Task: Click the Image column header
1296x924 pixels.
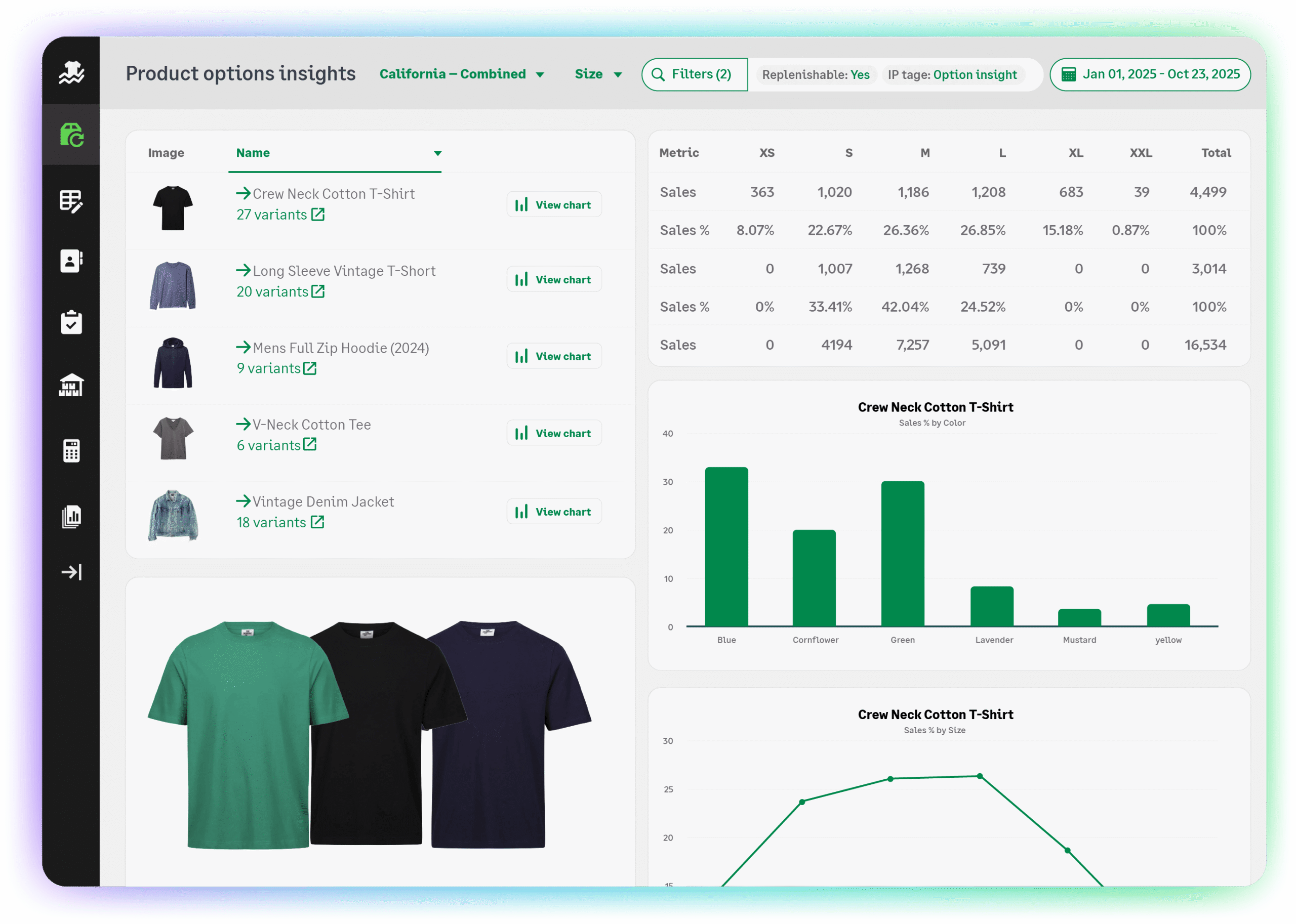Action: 166,152
